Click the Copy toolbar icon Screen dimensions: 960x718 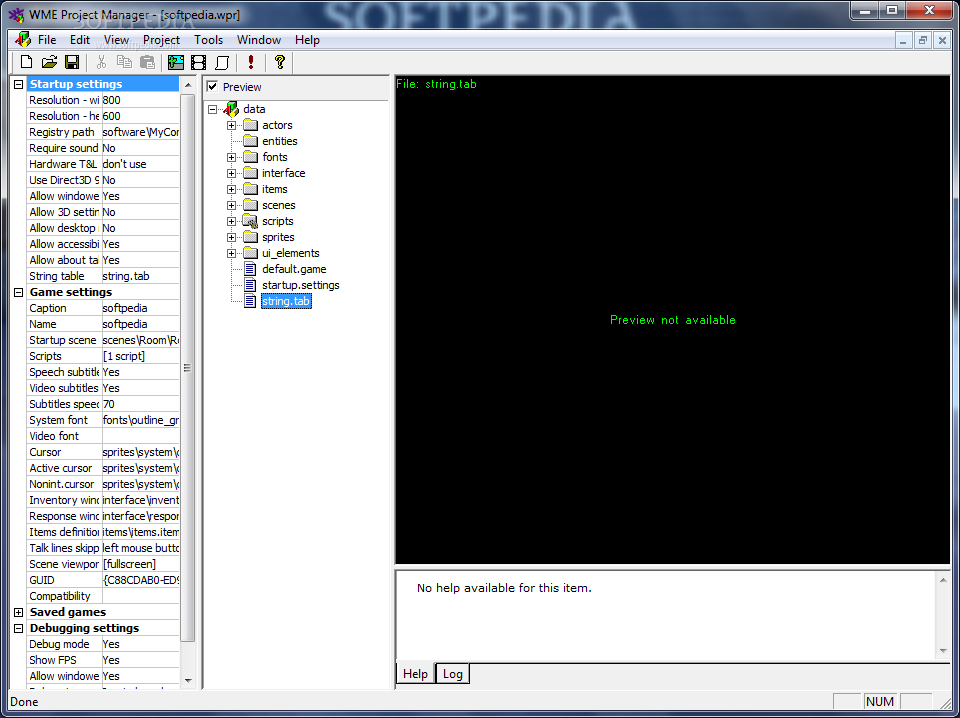[x=124, y=62]
